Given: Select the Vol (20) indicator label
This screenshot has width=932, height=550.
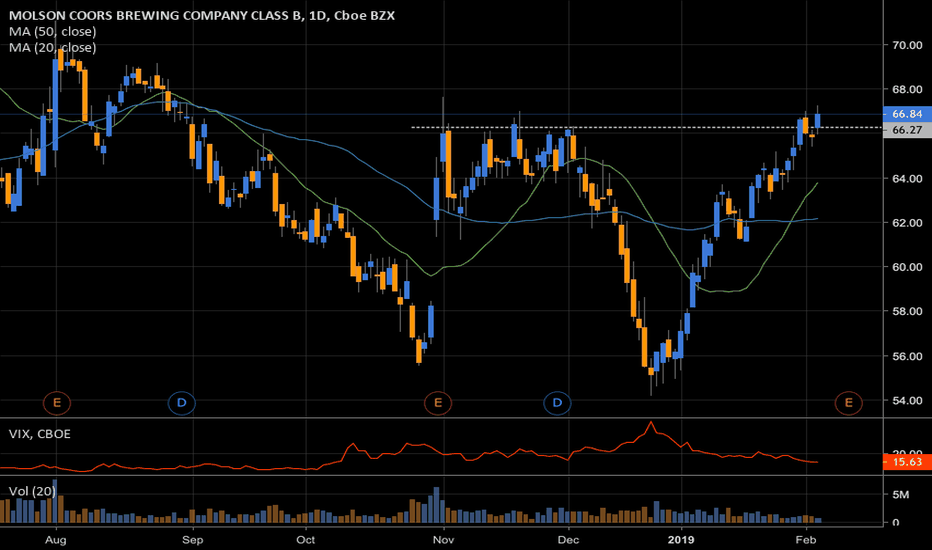Looking at the screenshot, I should pyautogui.click(x=32, y=491).
